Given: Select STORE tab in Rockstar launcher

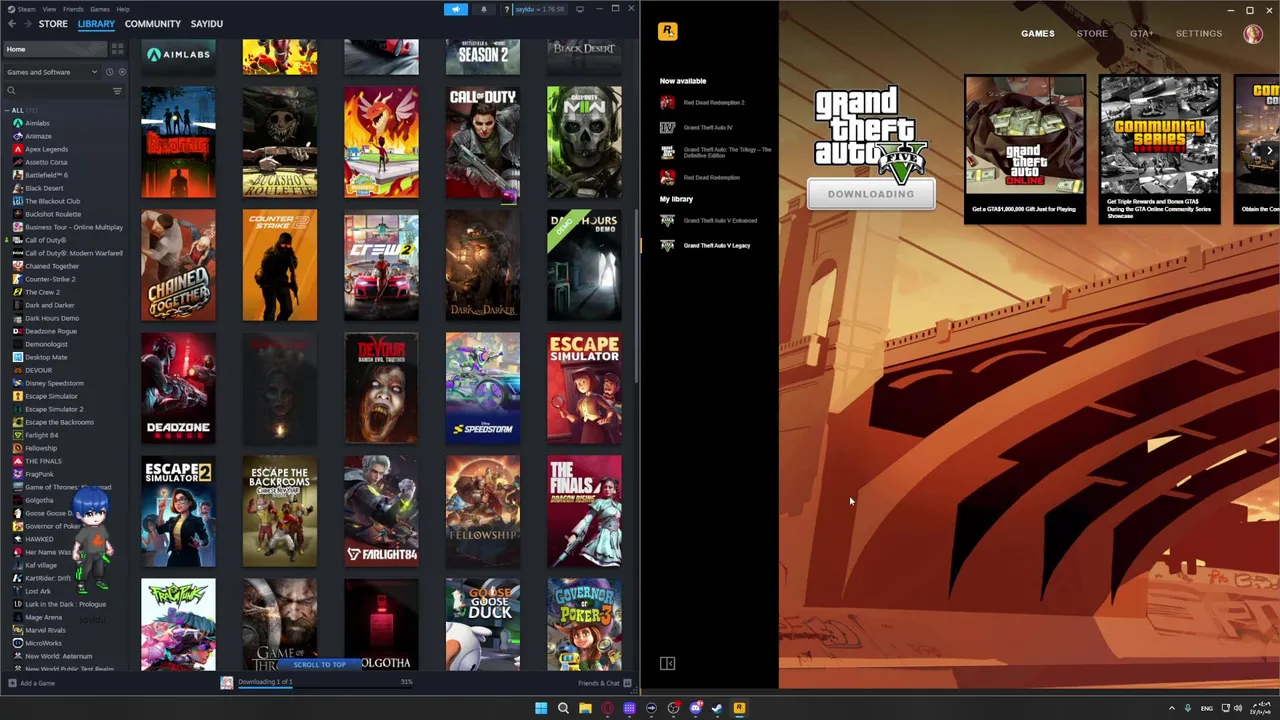Looking at the screenshot, I should [1092, 33].
